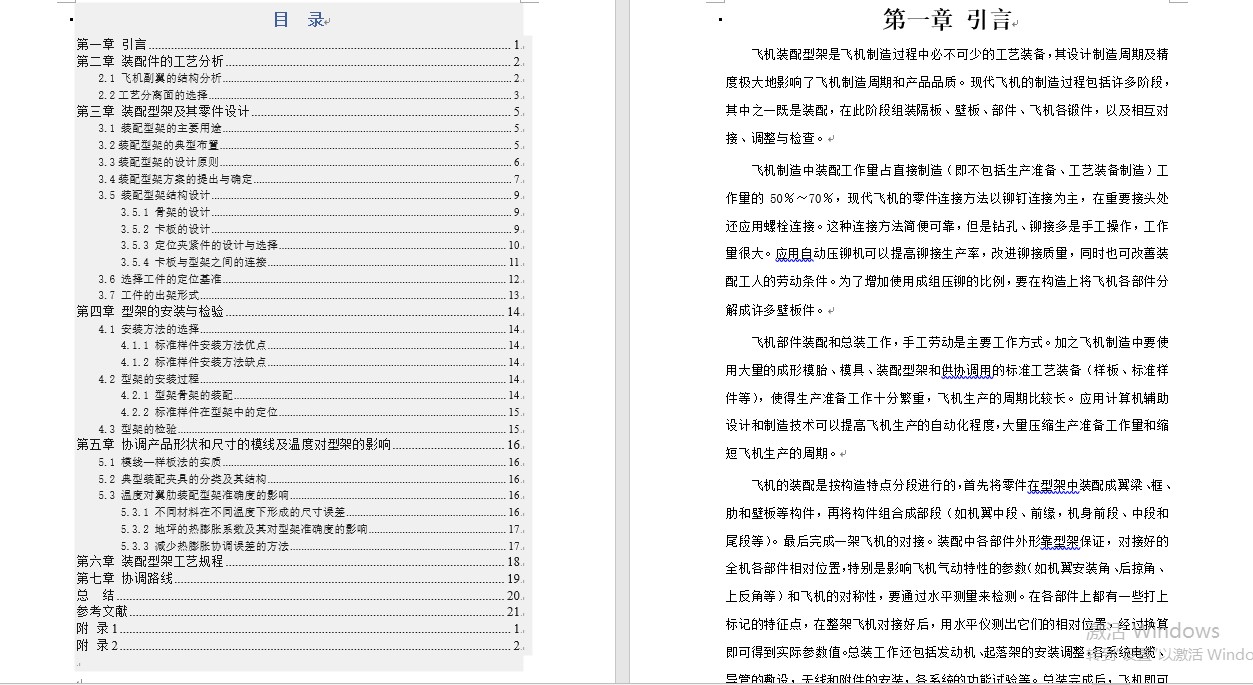This screenshot has height=685, width=1253.
Task: Go to 3.5.2 卡板的设计 entry
Action: pos(321,229)
